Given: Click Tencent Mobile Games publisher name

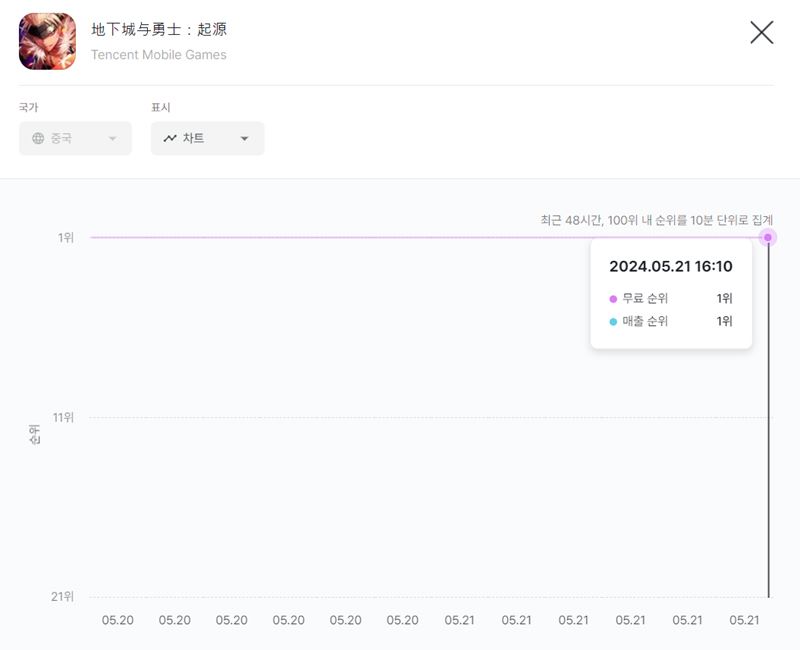Looking at the screenshot, I should pos(159,55).
